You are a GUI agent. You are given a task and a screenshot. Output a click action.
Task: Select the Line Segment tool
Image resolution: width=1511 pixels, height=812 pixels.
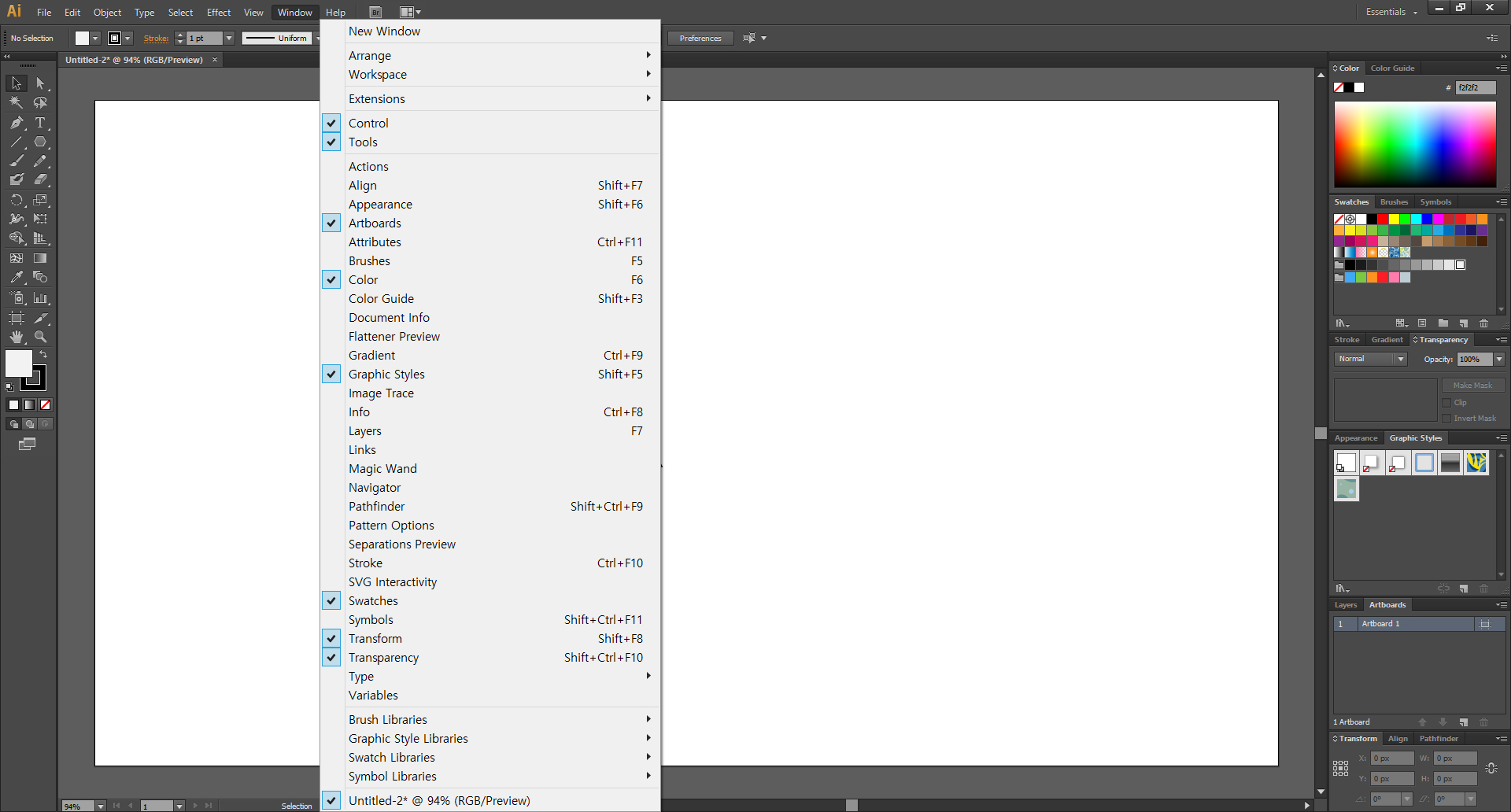tap(16, 142)
